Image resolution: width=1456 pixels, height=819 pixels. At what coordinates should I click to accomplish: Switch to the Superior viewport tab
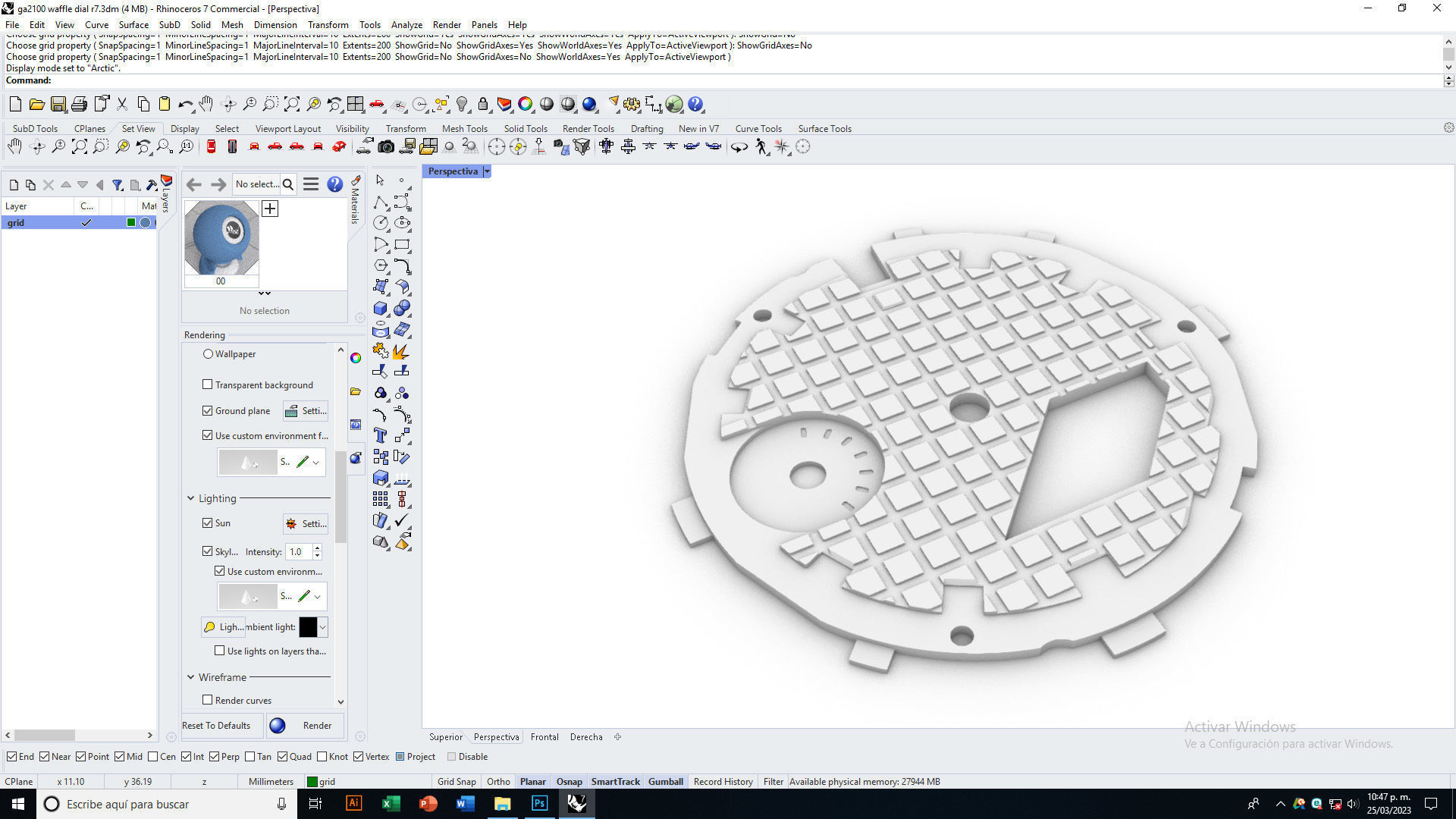445,736
